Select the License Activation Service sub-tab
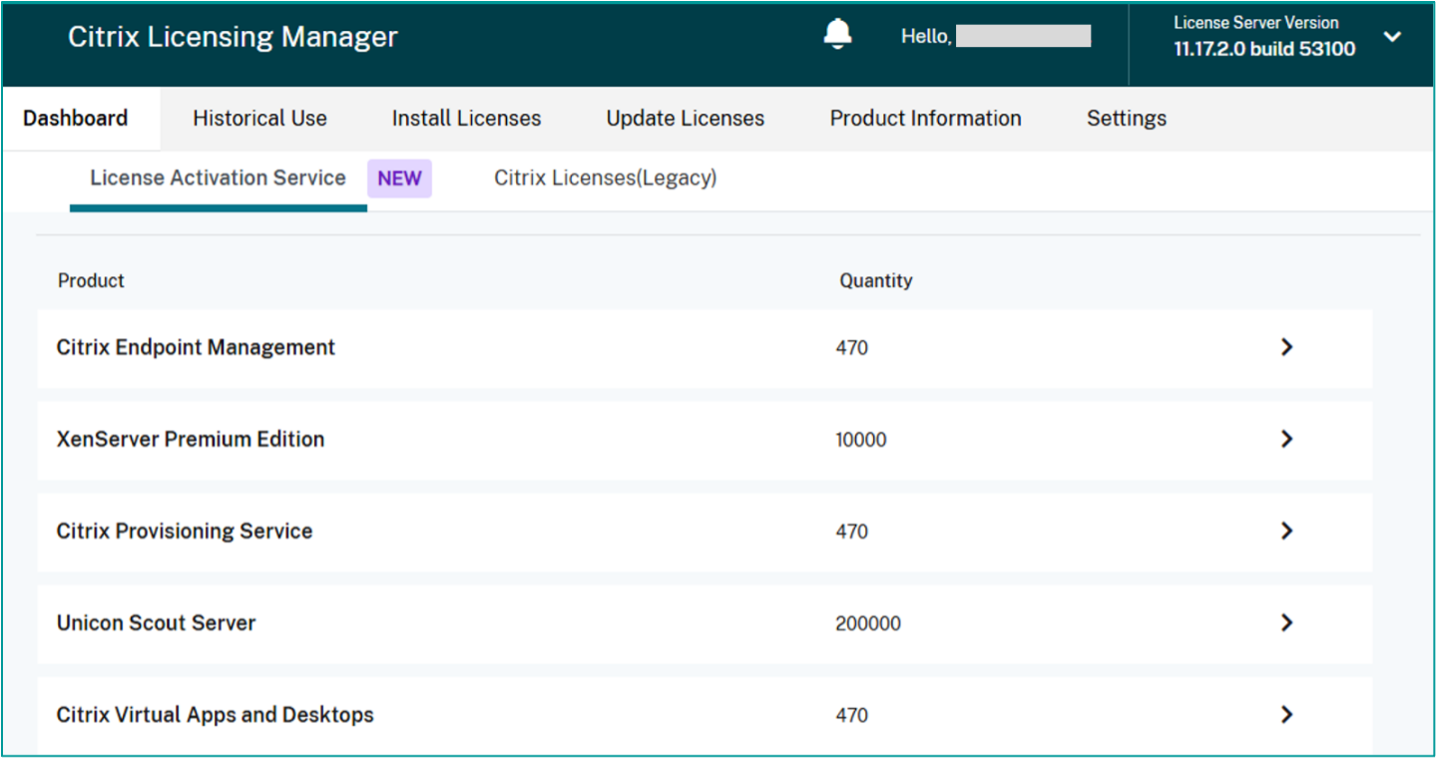Viewport: 1439px width, 760px height. 218,178
